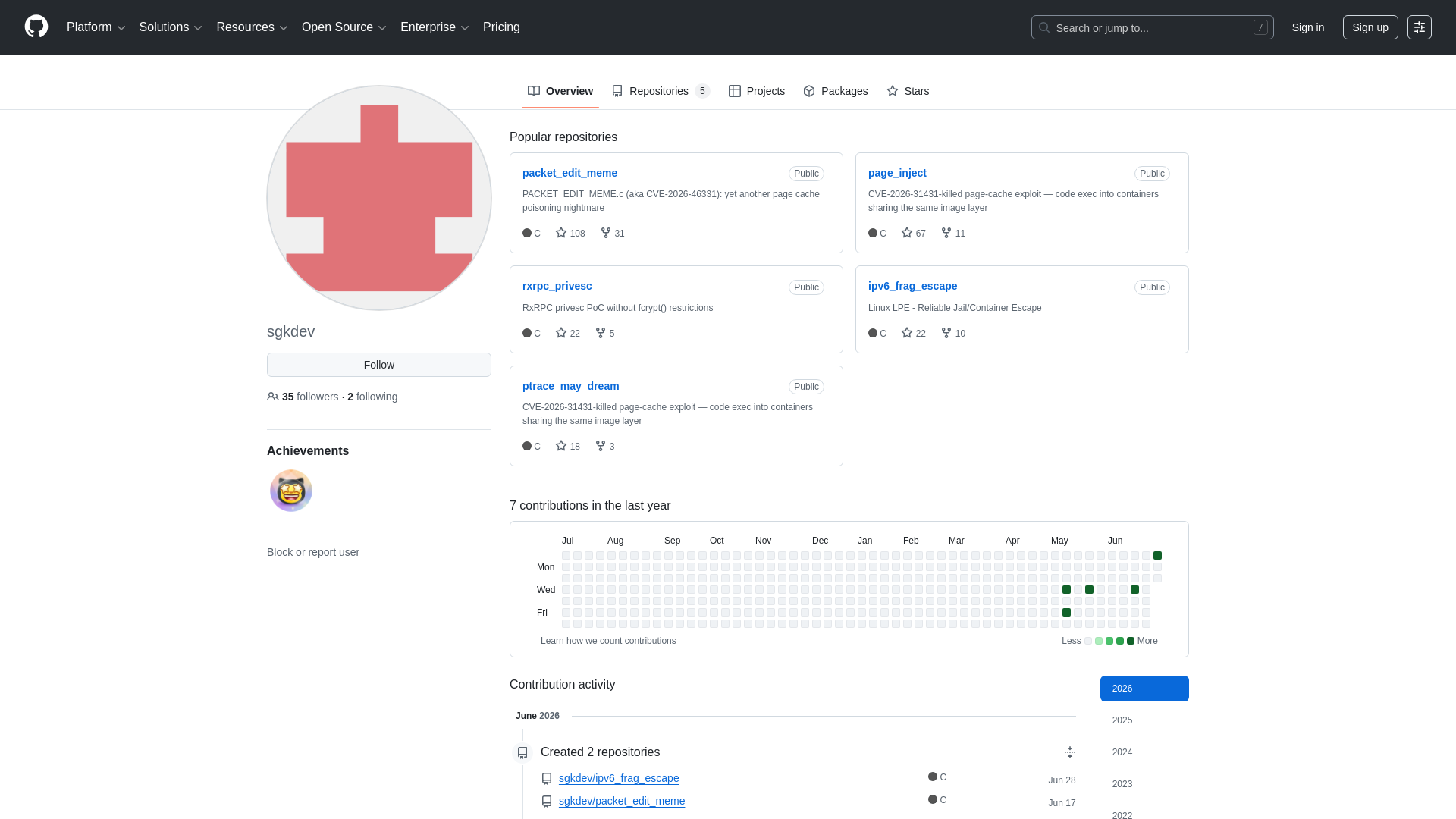
Task: Click the star count on page_inject
Action: (x=914, y=233)
